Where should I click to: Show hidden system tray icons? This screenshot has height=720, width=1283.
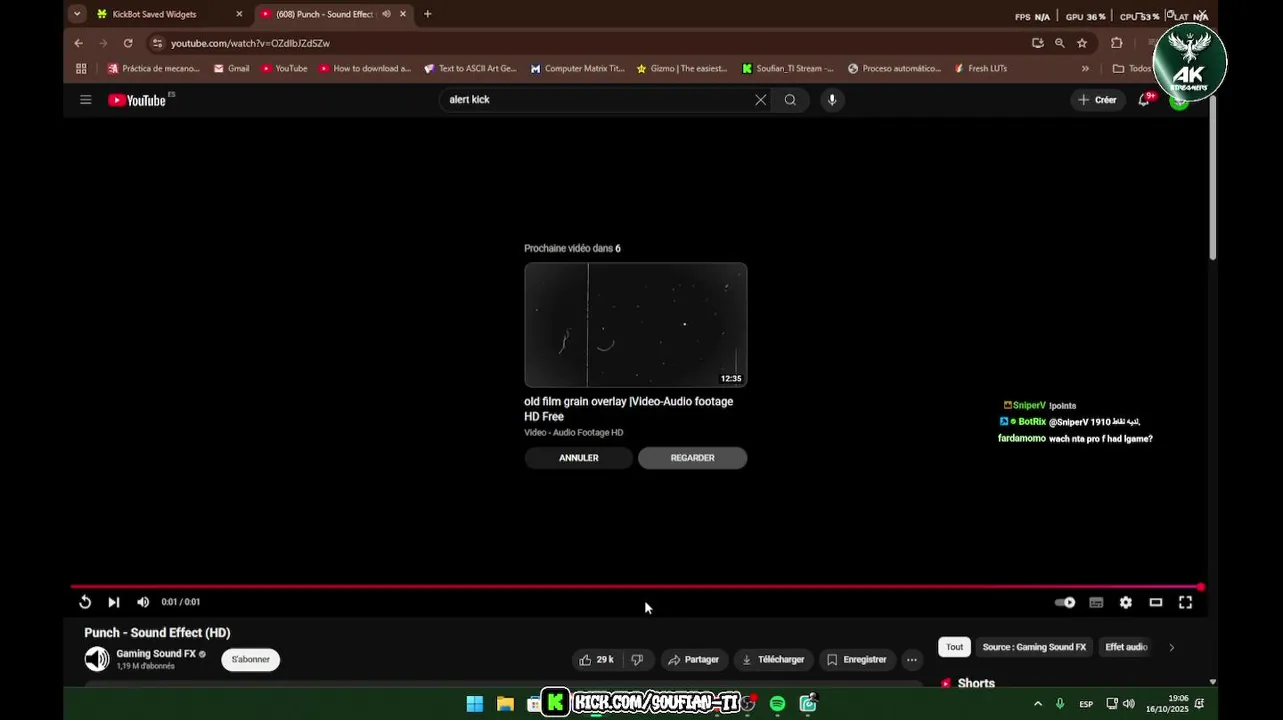pyautogui.click(x=1038, y=704)
